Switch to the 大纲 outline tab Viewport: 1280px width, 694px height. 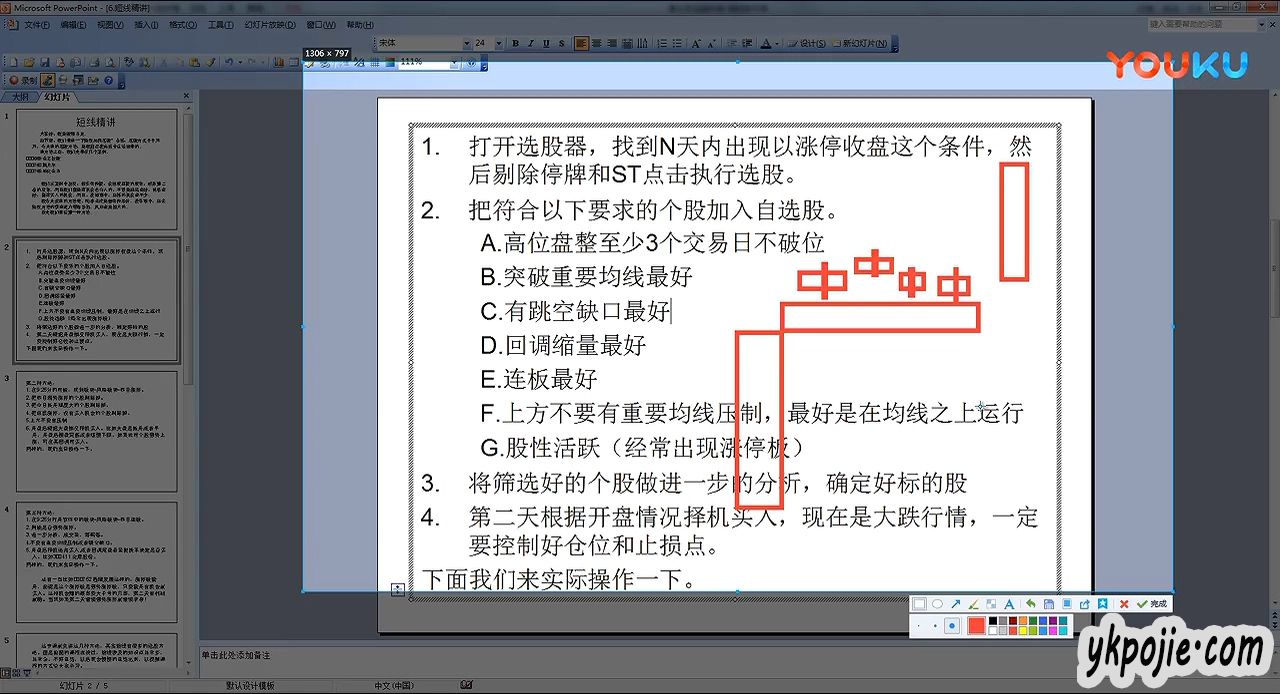(x=20, y=97)
